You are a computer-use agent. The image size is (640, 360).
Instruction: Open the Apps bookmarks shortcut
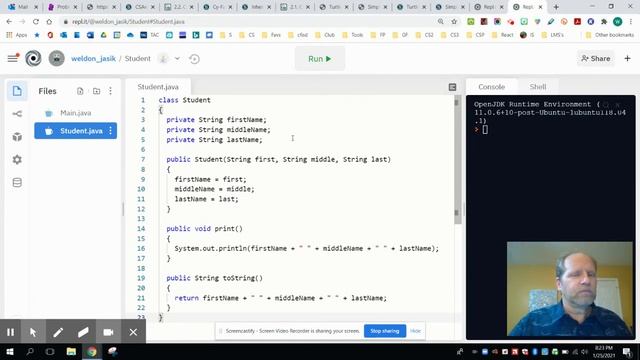(x=17, y=35)
